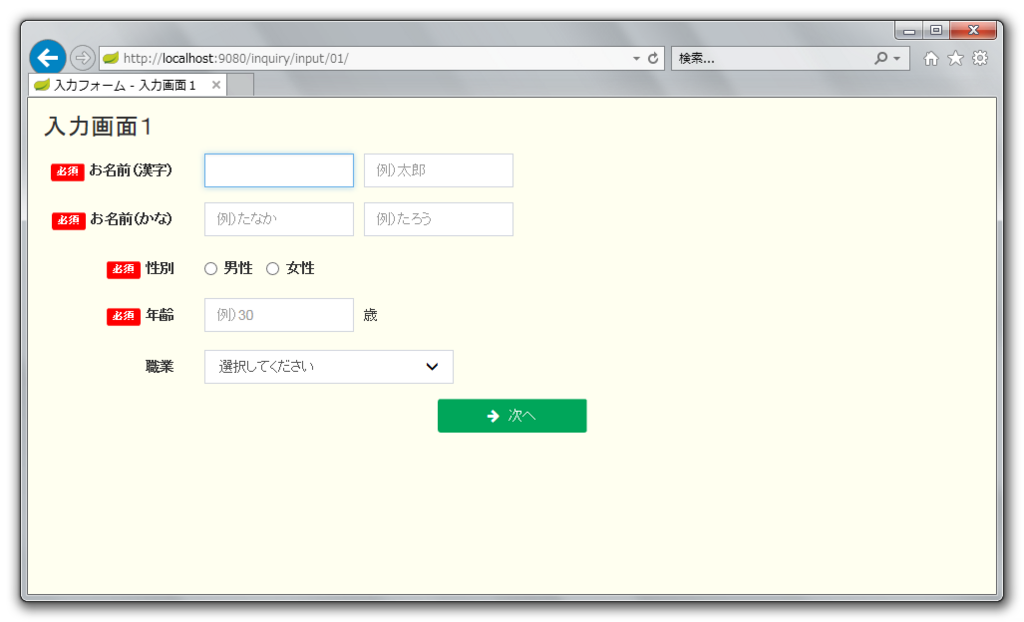
Task: Click the 例)たろう kana field
Action: (x=438, y=219)
